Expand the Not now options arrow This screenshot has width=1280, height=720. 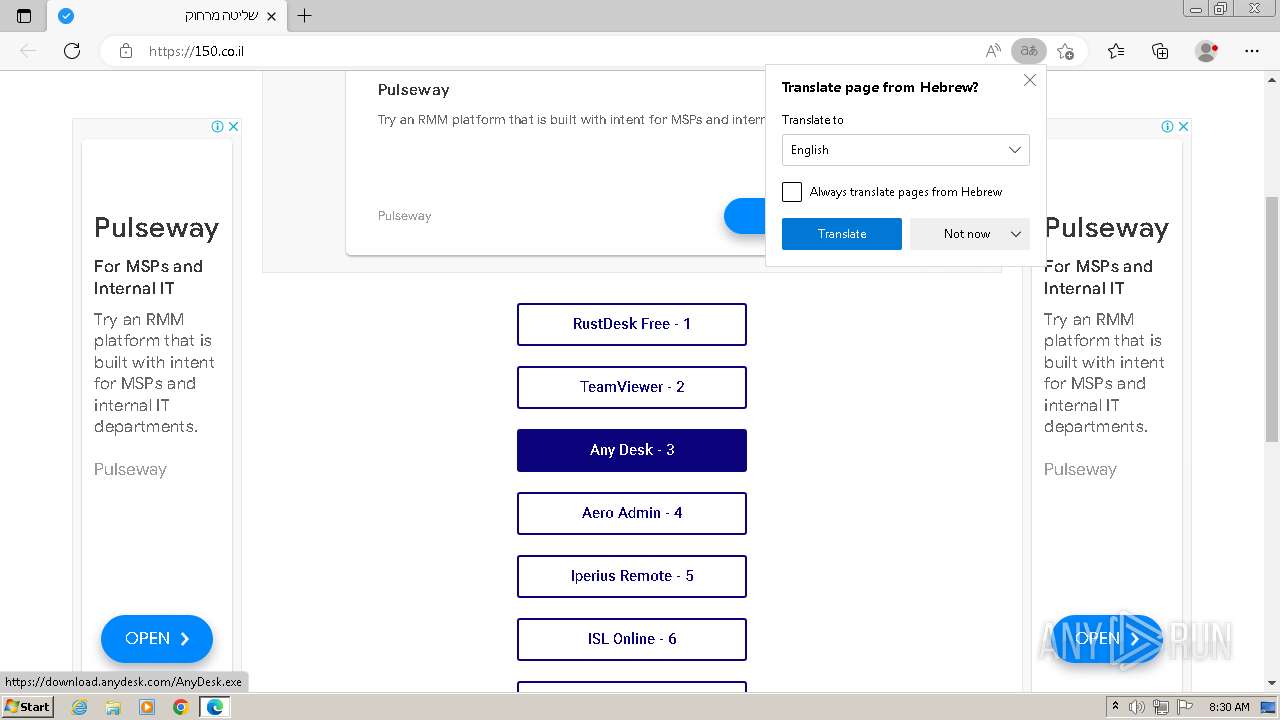(1016, 234)
